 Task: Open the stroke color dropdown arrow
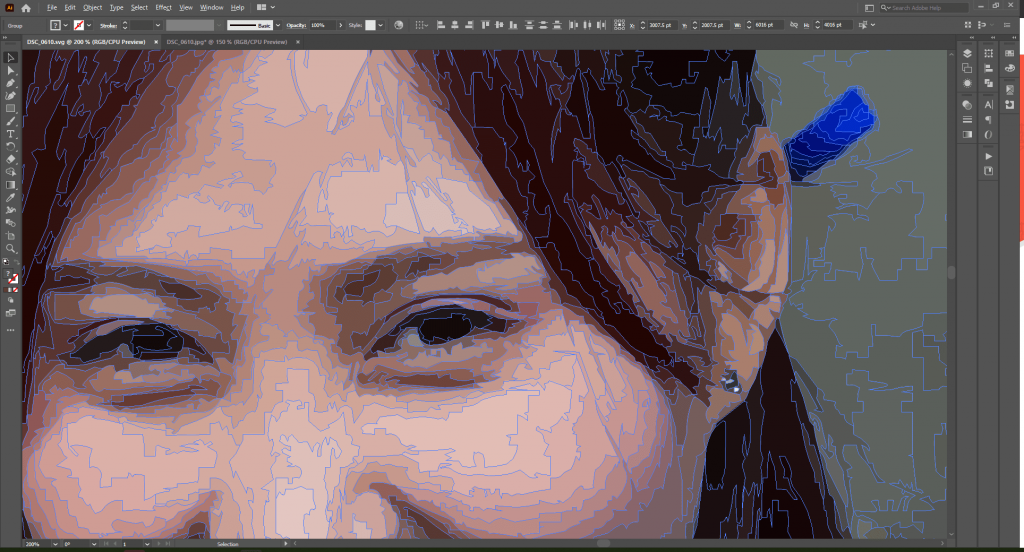pos(89,25)
